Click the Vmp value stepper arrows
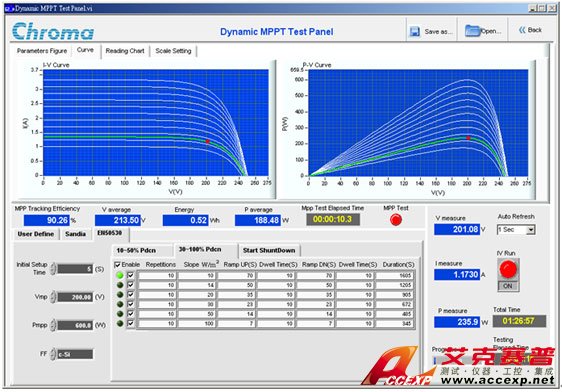The image size is (562, 392). (53, 297)
